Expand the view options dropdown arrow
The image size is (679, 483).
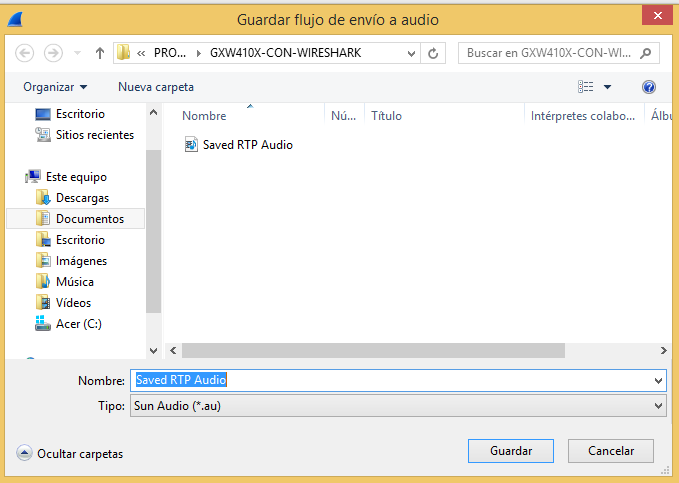[x=608, y=87]
